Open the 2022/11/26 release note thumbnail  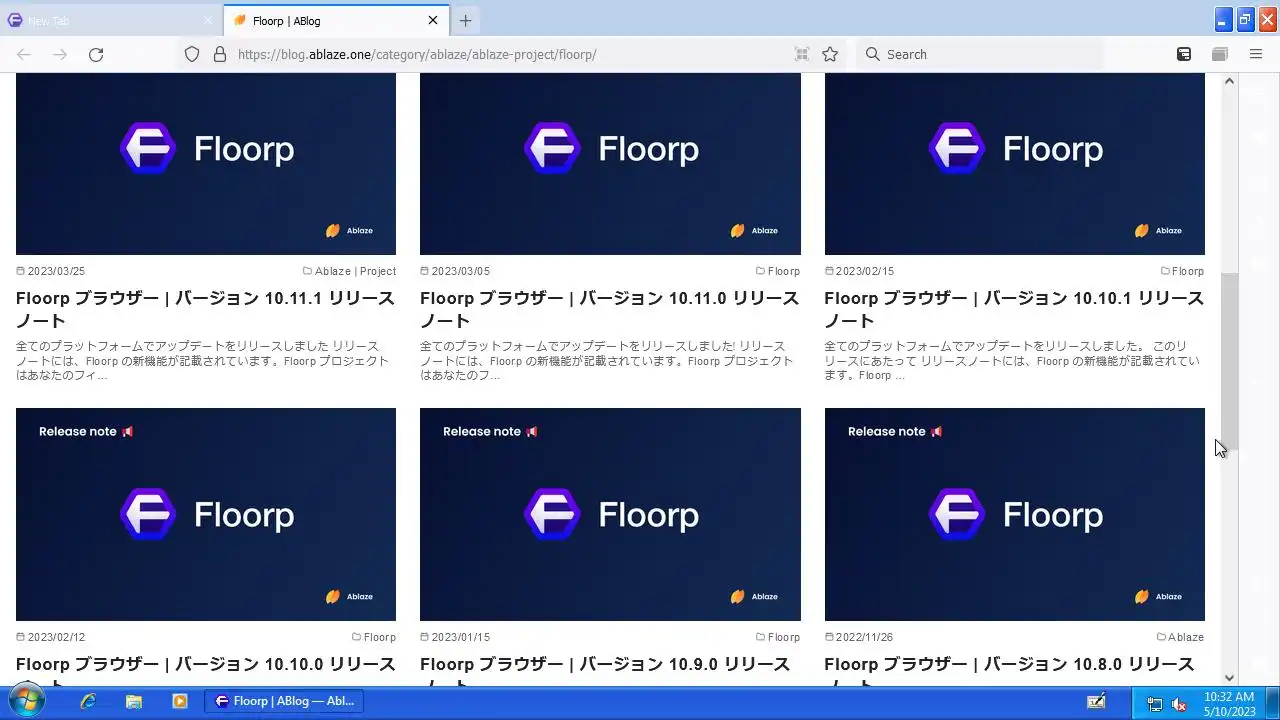click(x=1014, y=514)
